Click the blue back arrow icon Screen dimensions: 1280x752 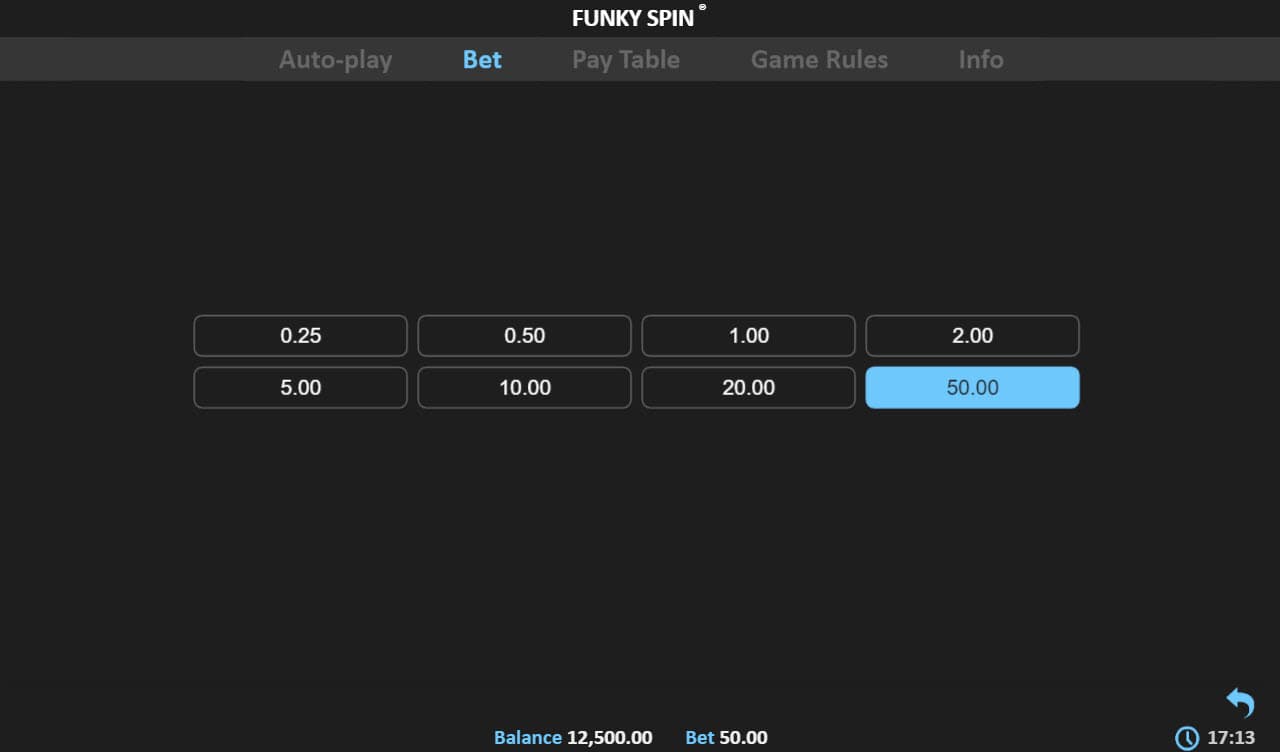1240,703
